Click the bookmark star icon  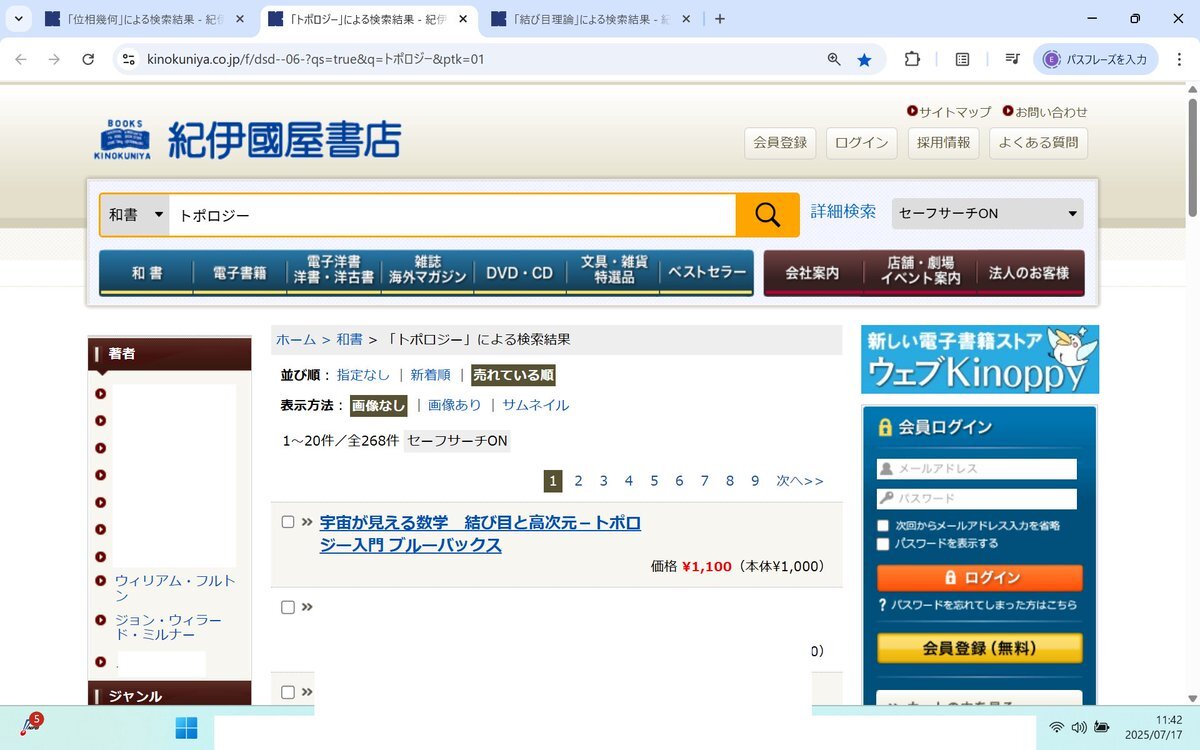pos(864,60)
